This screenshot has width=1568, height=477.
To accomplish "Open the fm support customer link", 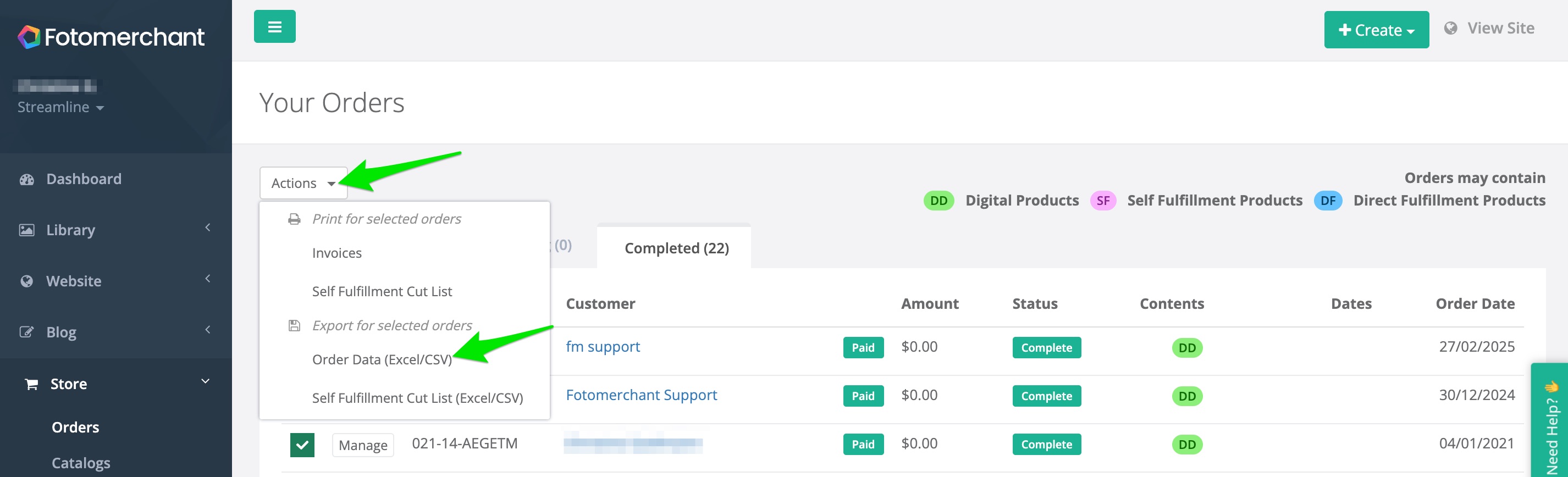I will (x=603, y=347).
